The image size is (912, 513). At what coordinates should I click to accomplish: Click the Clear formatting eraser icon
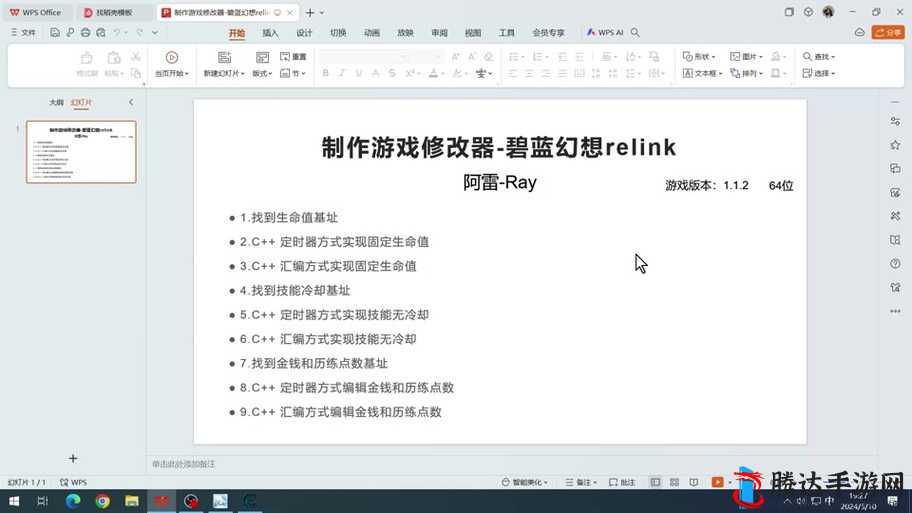489,56
